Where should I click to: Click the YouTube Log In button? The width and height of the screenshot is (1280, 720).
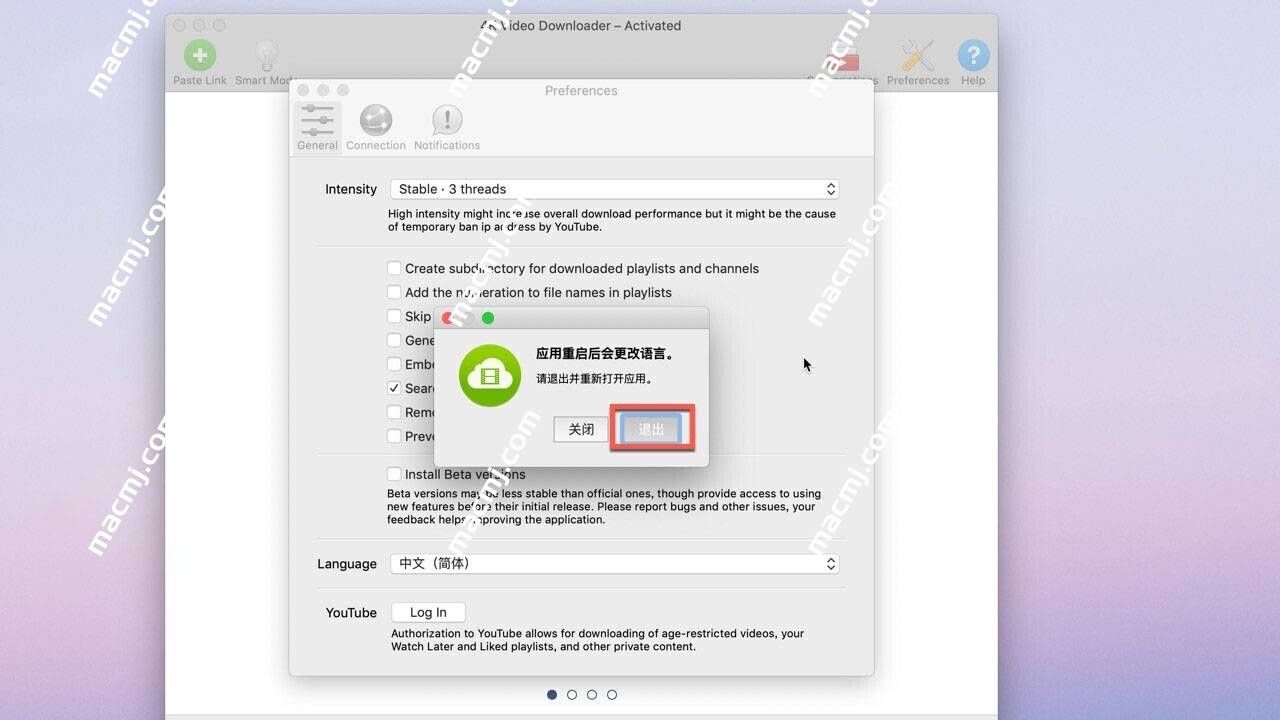pos(428,612)
